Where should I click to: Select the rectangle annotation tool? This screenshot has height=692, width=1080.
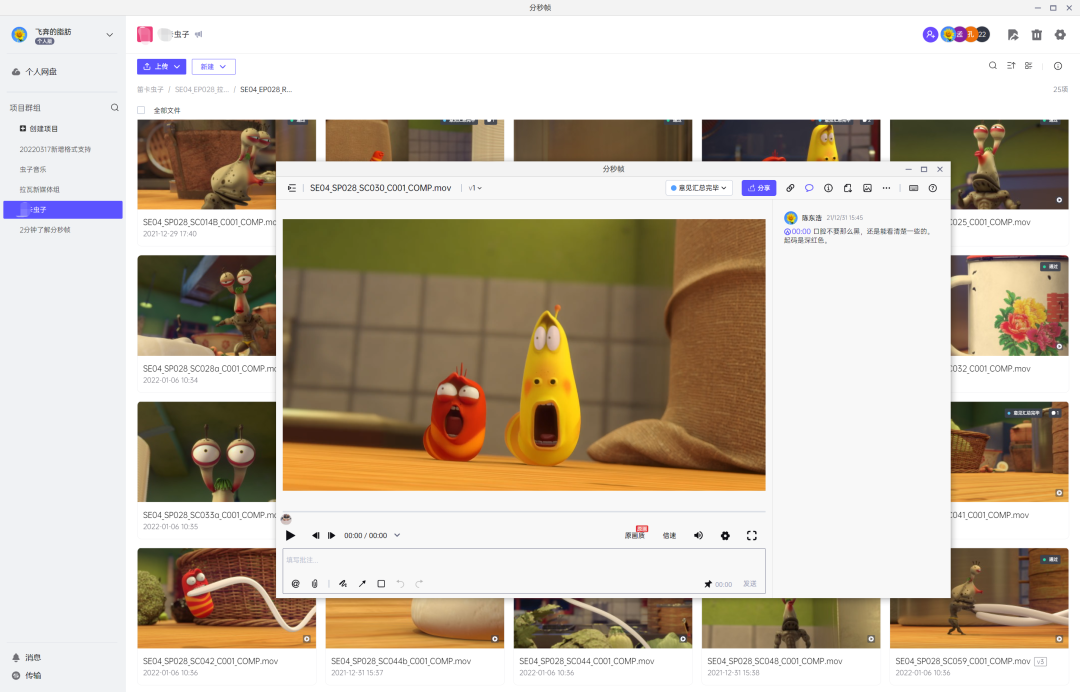381,583
